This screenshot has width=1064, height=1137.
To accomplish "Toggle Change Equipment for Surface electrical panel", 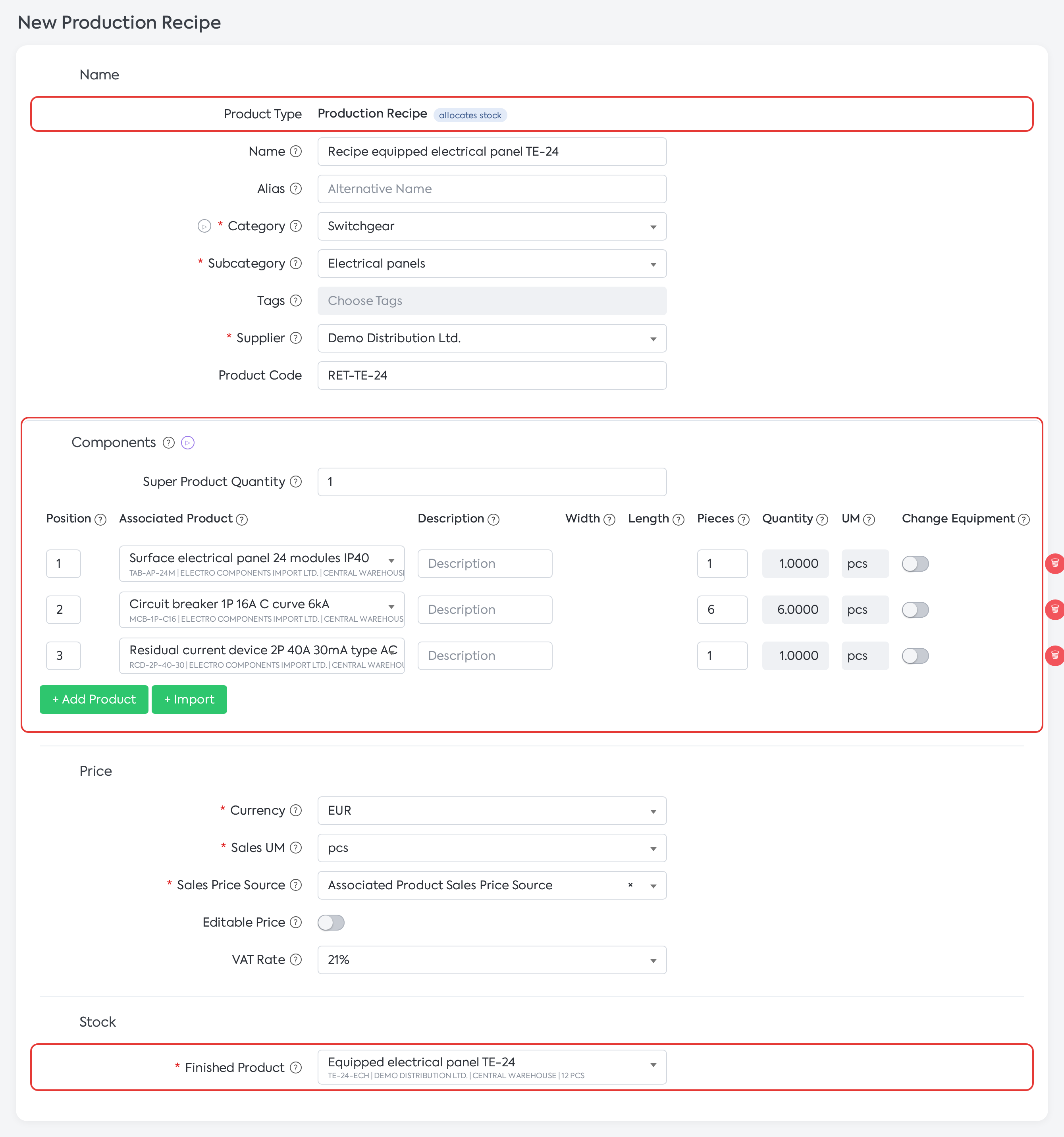I will pyautogui.click(x=915, y=564).
